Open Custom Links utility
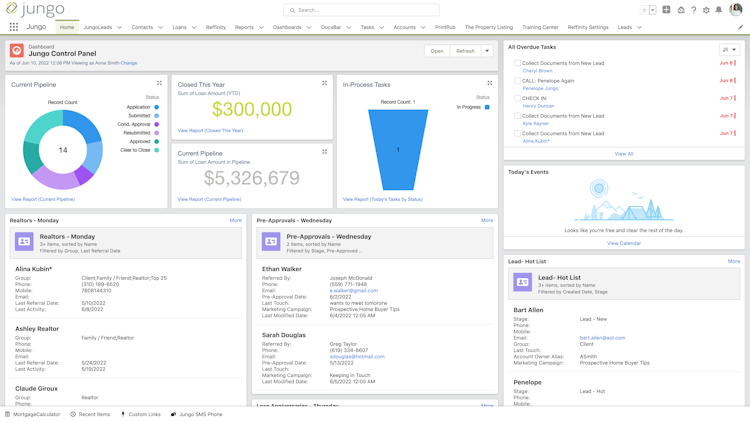Screen dimensions: 750x422 tap(141, 414)
